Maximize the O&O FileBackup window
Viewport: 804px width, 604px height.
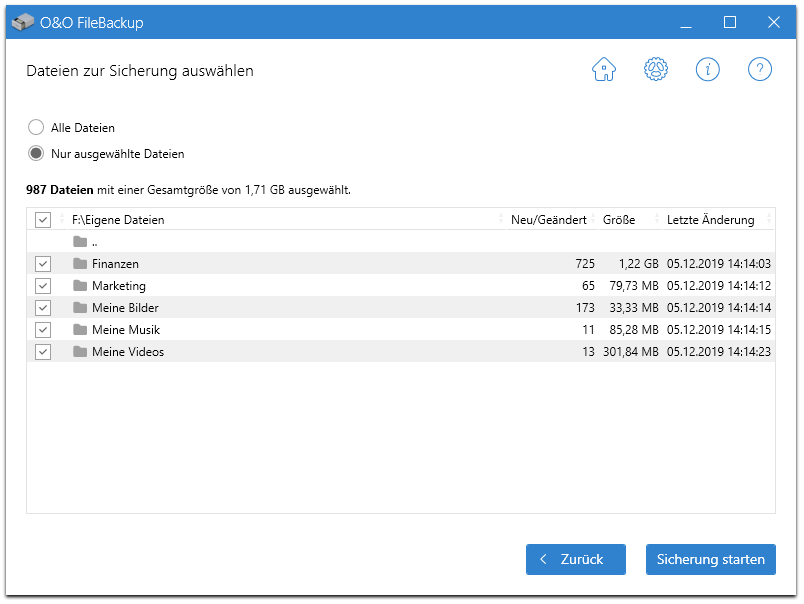pos(730,23)
